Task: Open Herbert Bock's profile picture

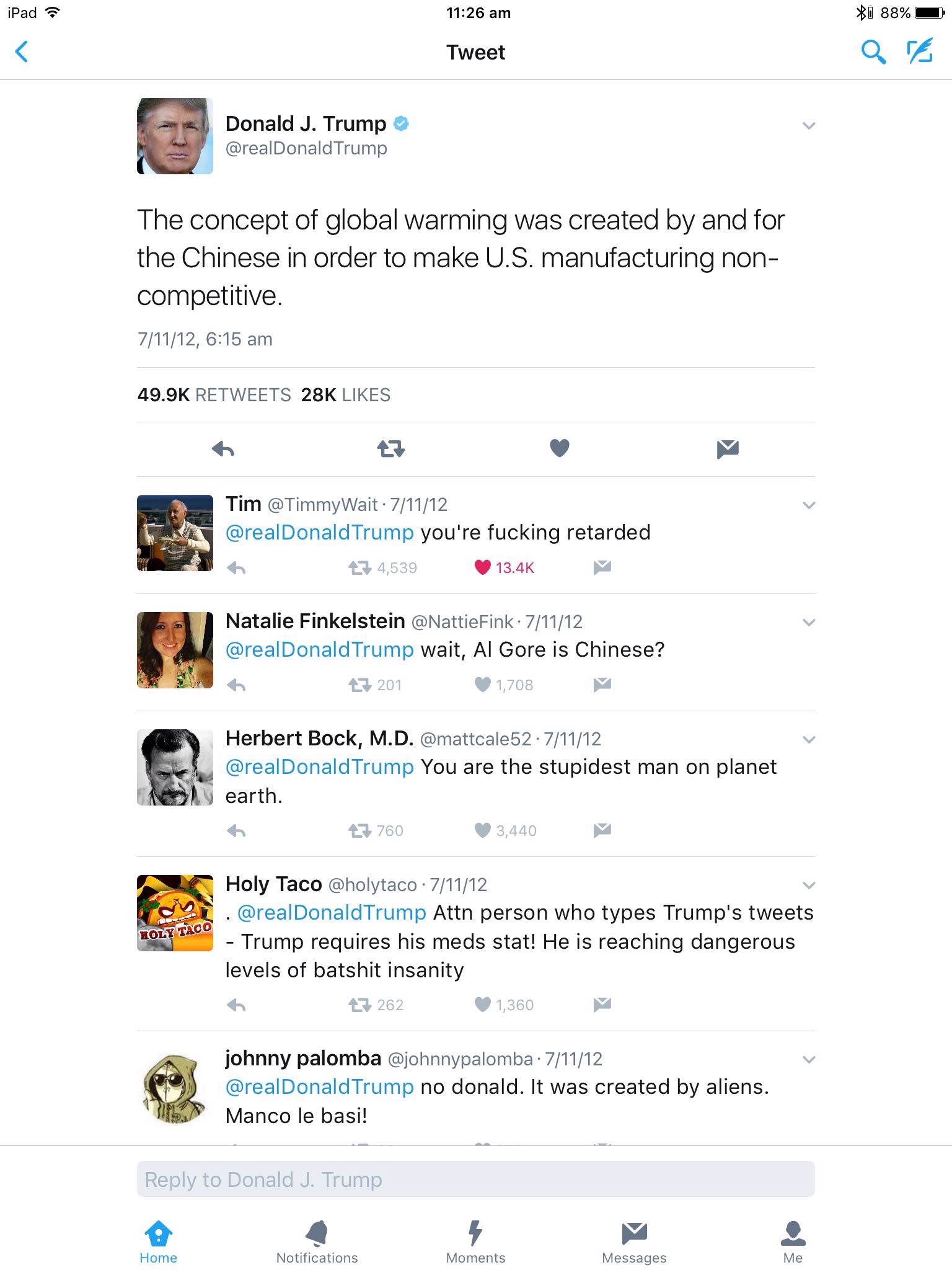Action: click(175, 767)
